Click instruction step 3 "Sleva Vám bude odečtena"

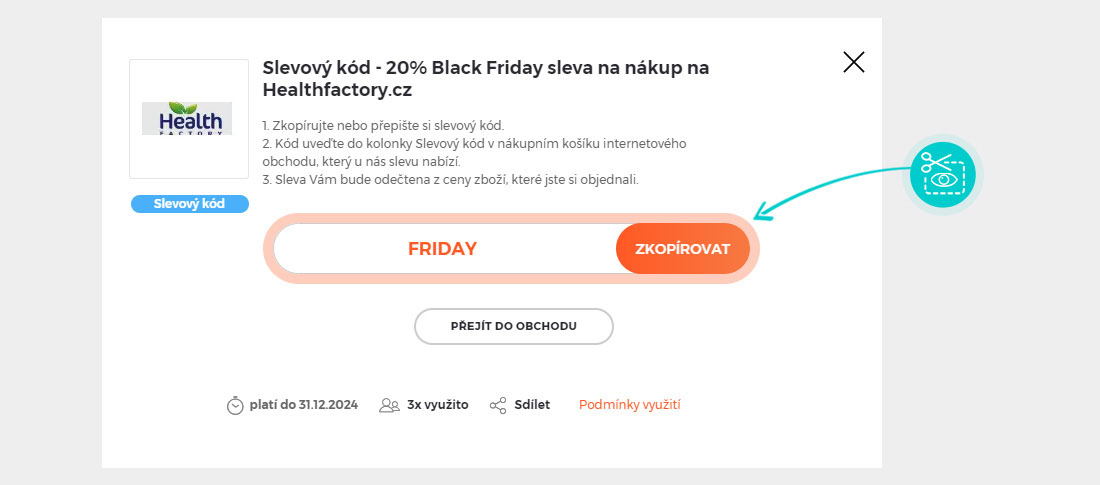pos(449,180)
